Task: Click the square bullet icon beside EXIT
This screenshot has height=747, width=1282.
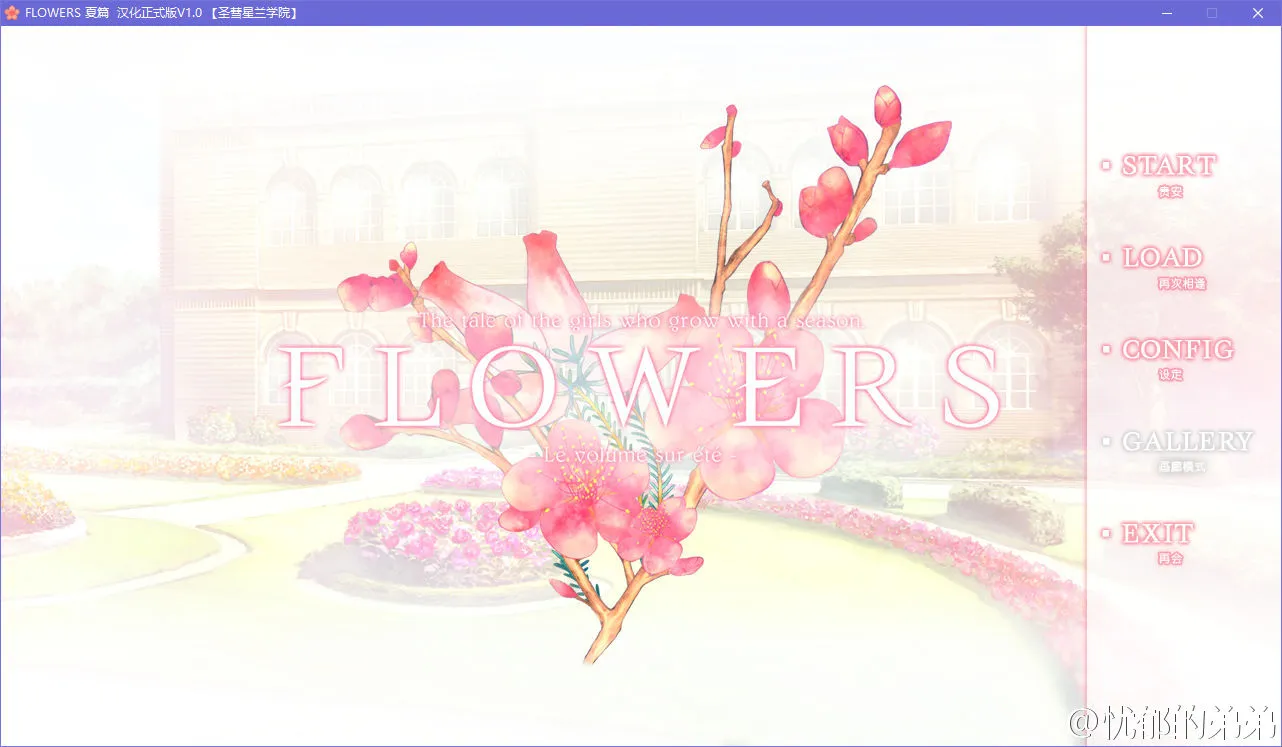Action: (1104, 532)
